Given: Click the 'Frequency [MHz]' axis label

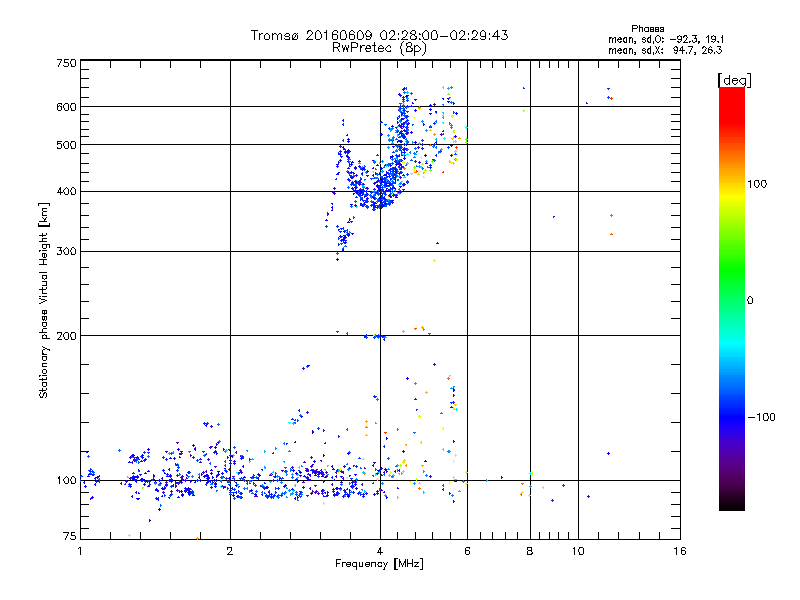Looking at the screenshot, I should (x=379, y=564).
